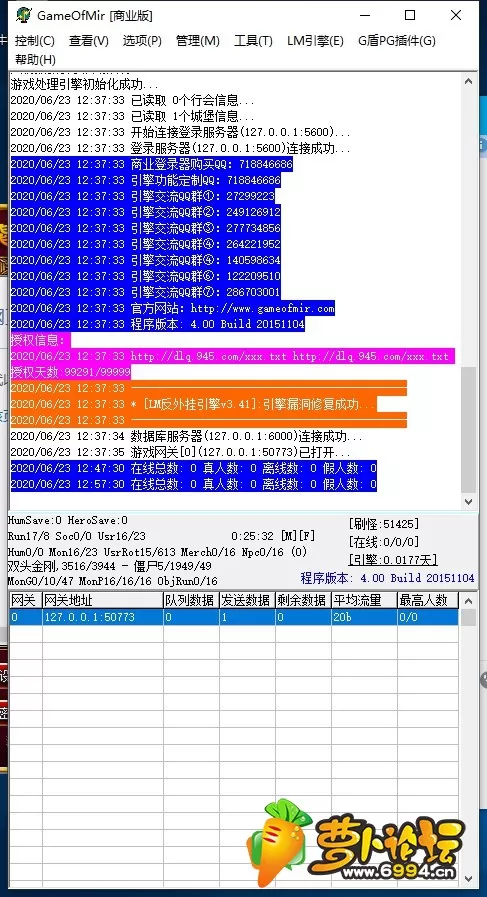Click the Run17/8 Soc0/0 Usr16/23 line
This screenshot has width=487, height=897.
click(77, 537)
